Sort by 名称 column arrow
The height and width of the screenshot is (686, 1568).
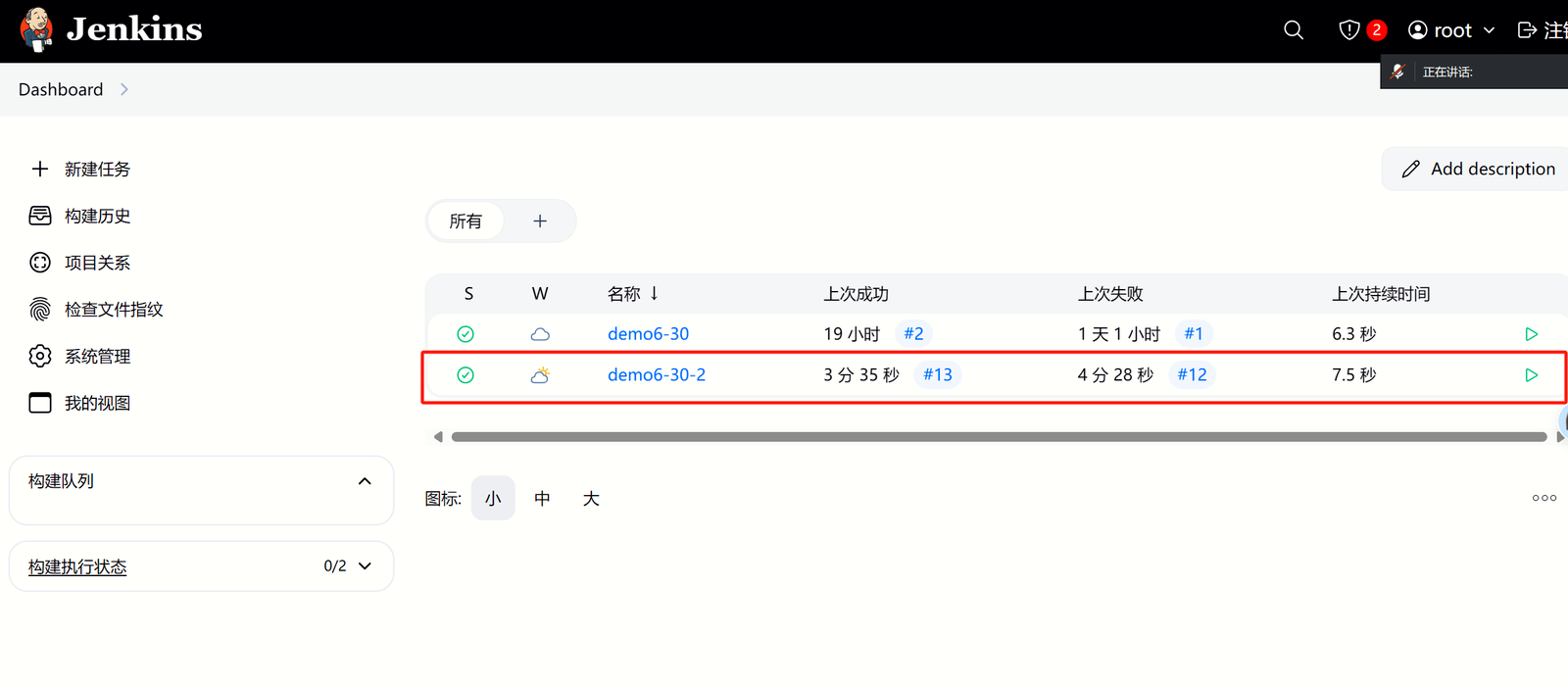tap(654, 293)
